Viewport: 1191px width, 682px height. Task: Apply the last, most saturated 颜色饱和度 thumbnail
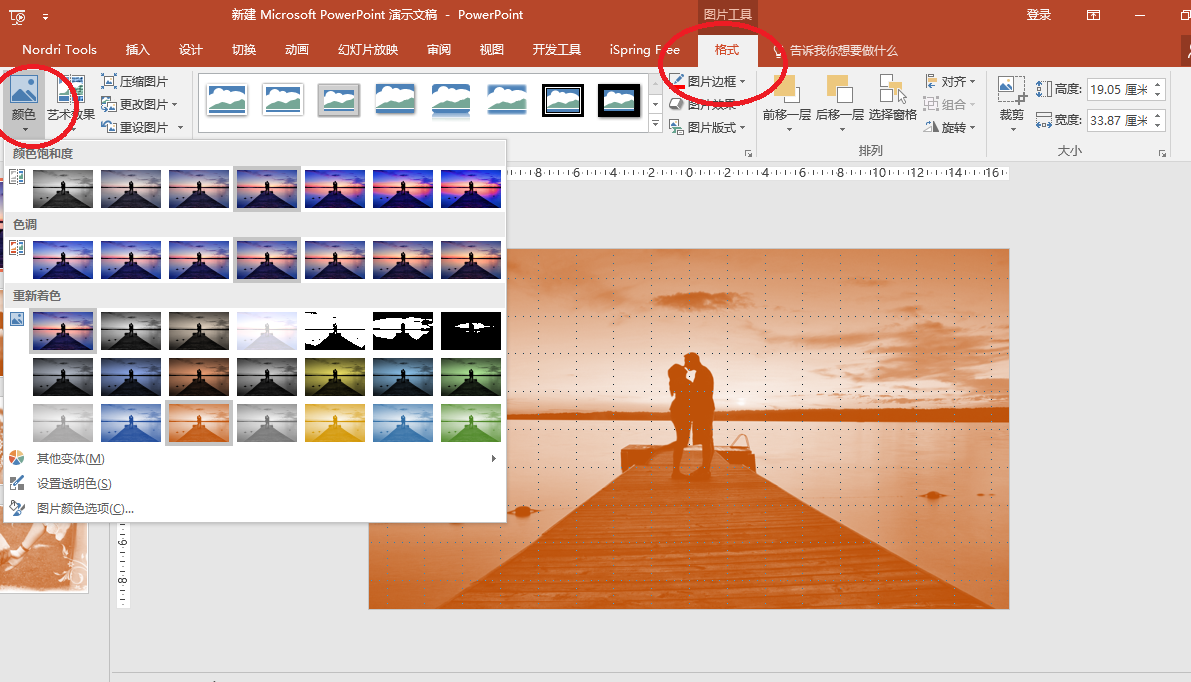coord(471,188)
